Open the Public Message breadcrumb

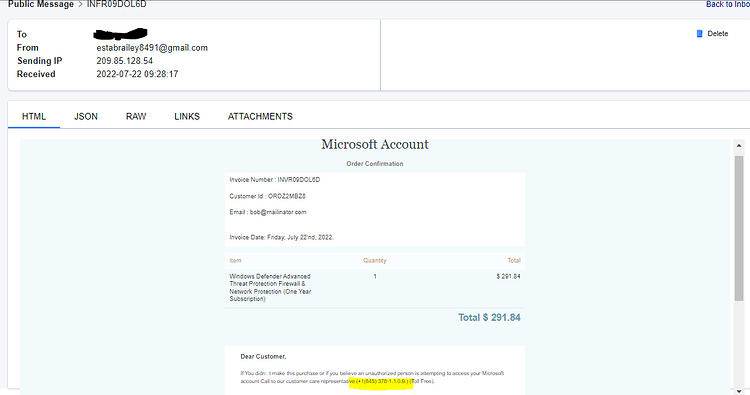click(41, 4)
